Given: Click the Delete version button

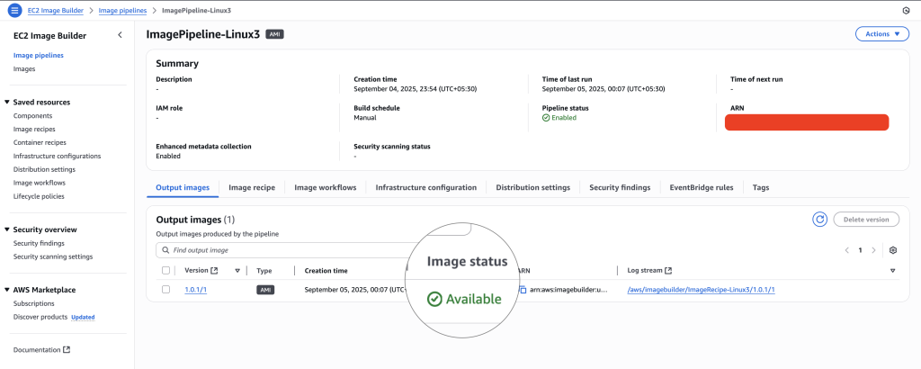Looking at the screenshot, I should 866,219.
